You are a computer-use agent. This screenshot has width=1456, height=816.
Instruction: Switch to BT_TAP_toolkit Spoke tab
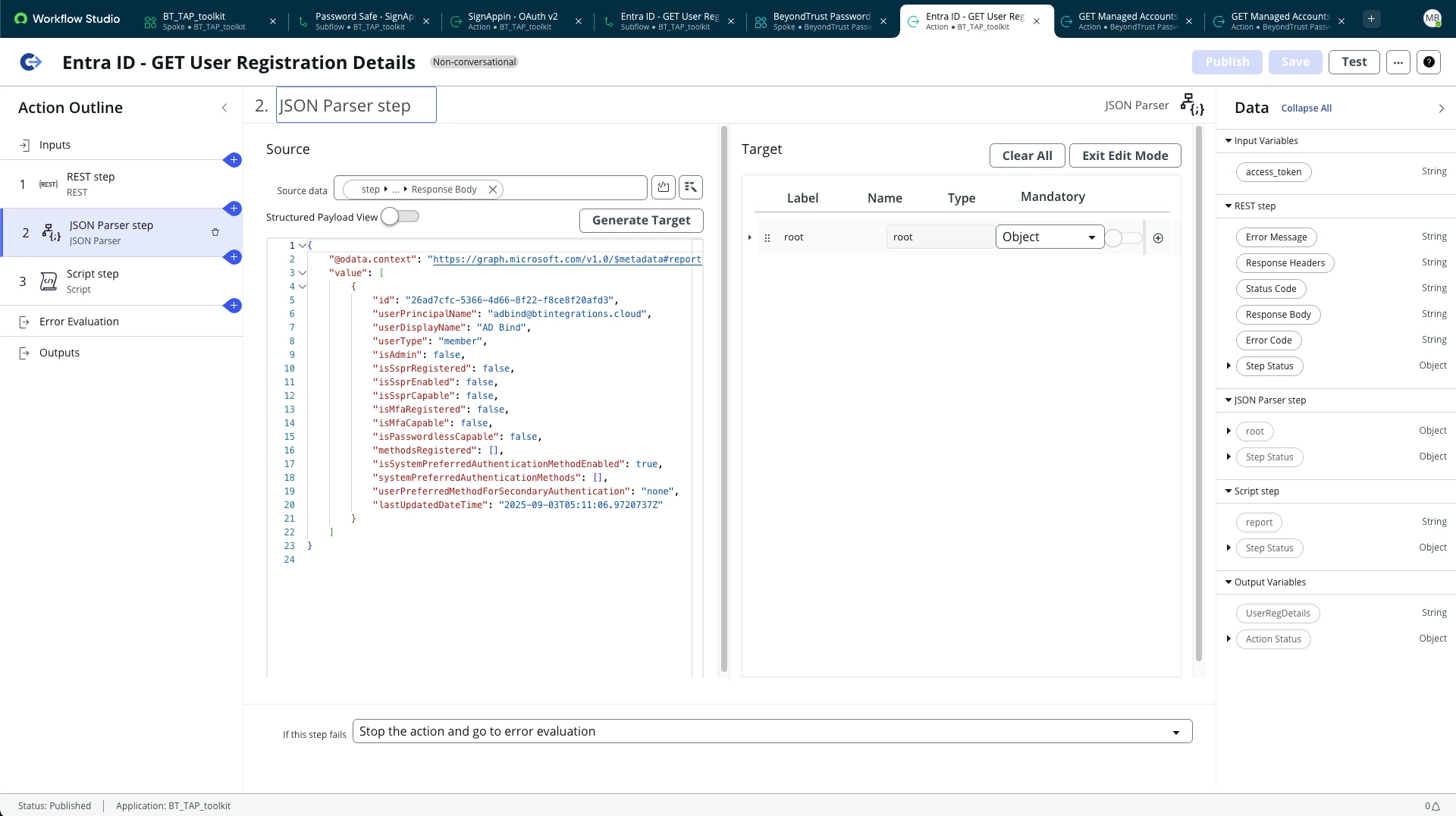211,21
